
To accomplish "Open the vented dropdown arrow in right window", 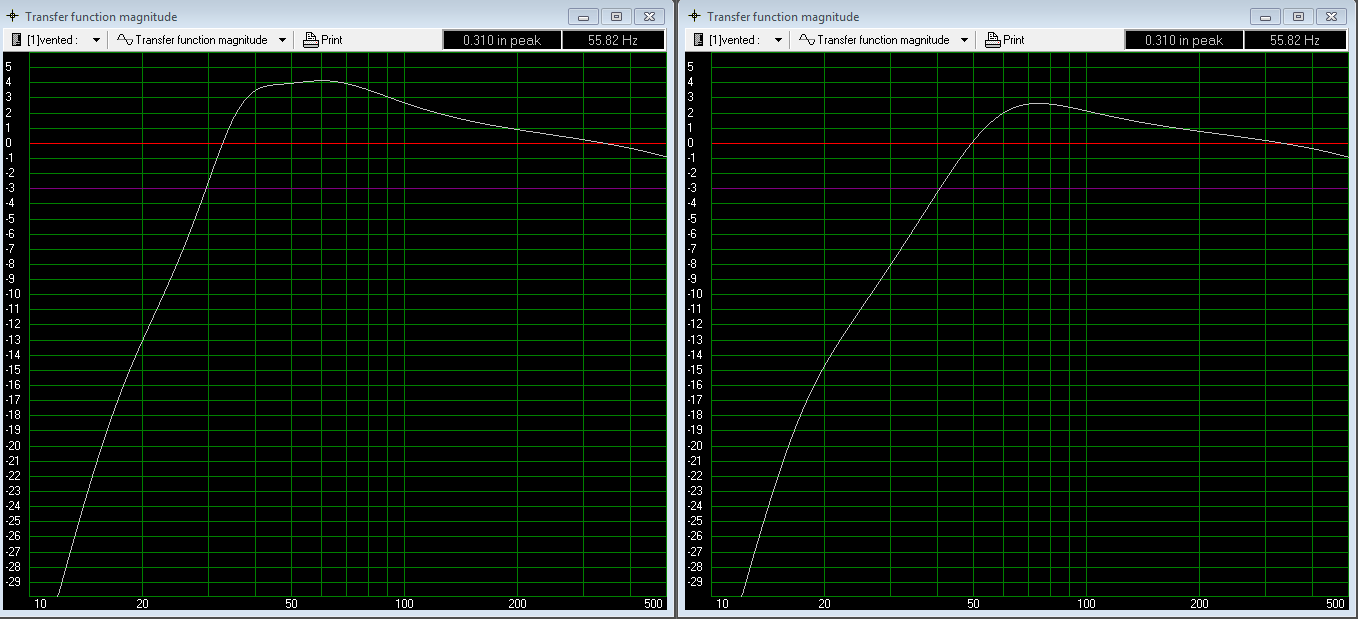I will coord(778,40).
